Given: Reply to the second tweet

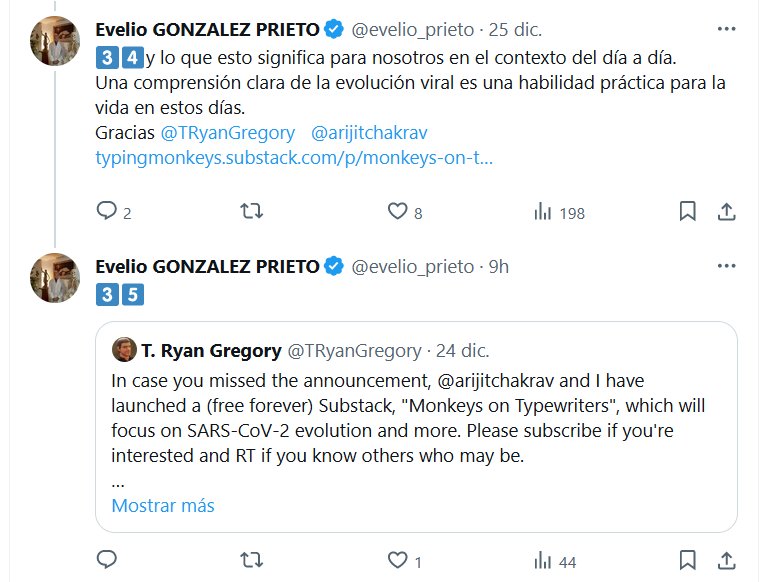Looking at the screenshot, I should click(x=106, y=559).
